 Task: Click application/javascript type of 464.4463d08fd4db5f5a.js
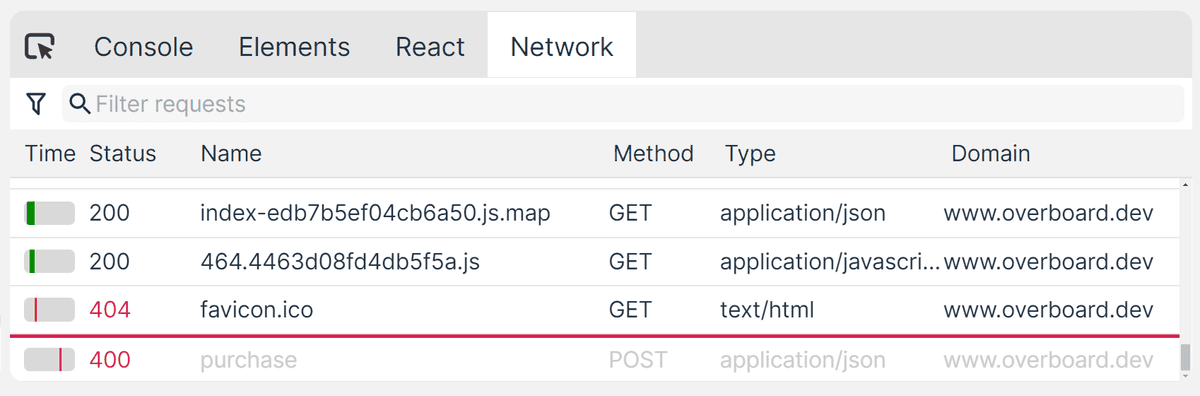830,261
